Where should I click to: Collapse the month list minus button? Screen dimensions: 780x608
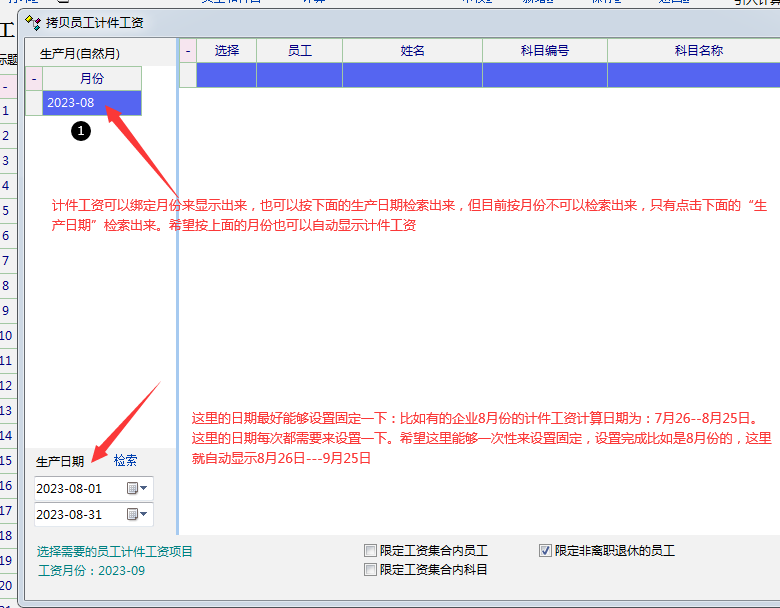(x=34, y=78)
